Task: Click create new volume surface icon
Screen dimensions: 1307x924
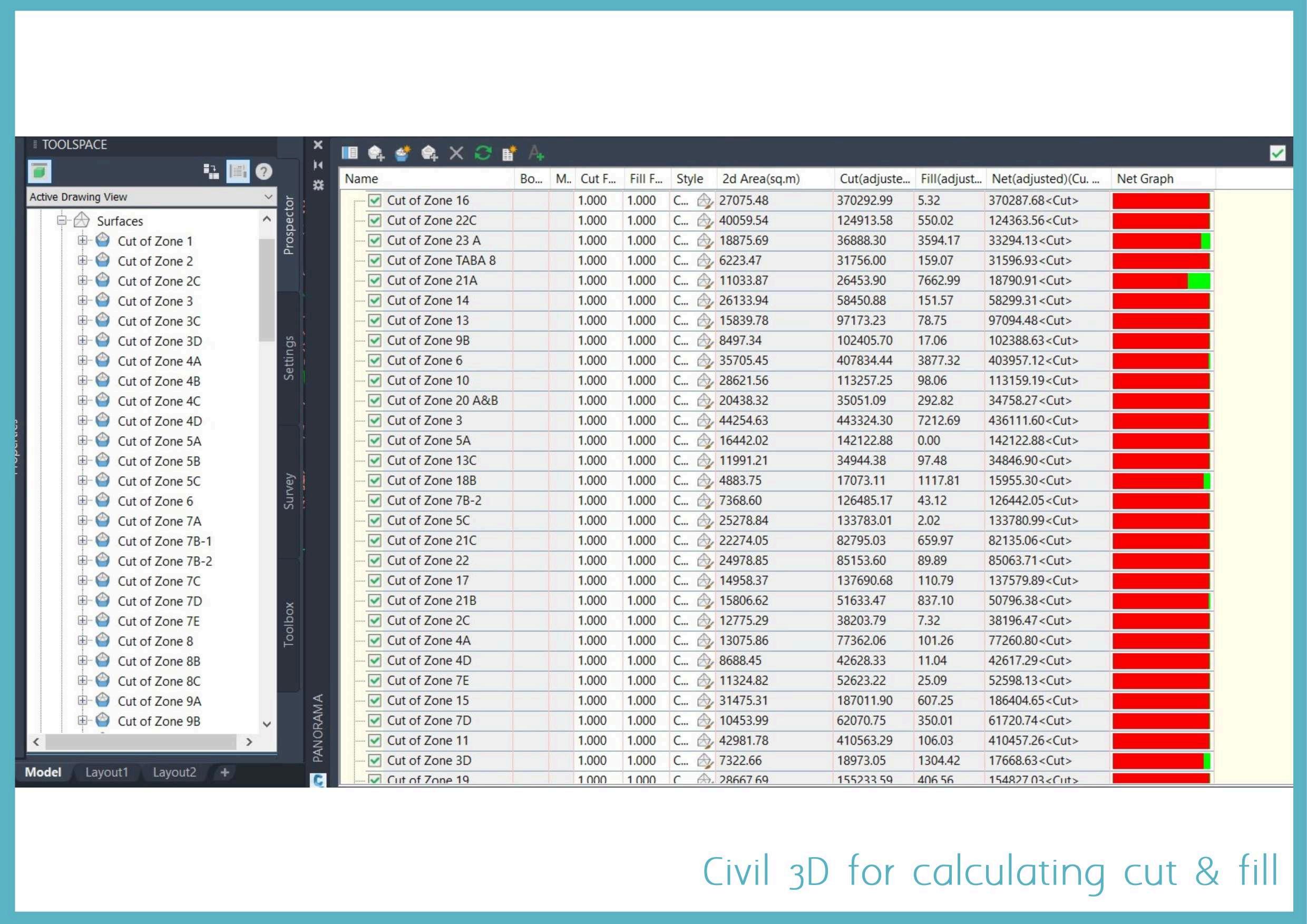Action: click(x=403, y=153)
